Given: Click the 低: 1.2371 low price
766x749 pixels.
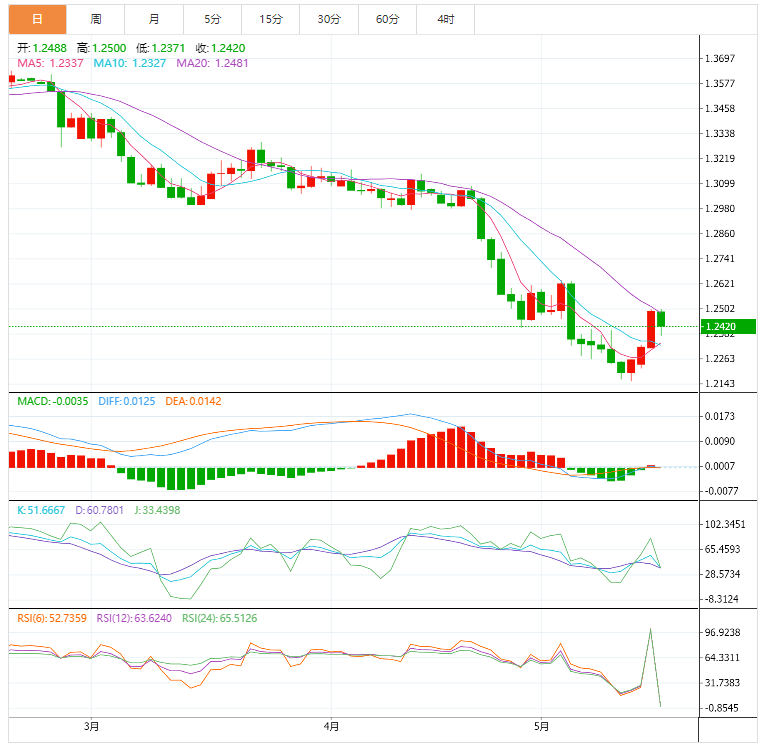Looking at the screenshot, I should pyautogui.click(x=160, y=48).
